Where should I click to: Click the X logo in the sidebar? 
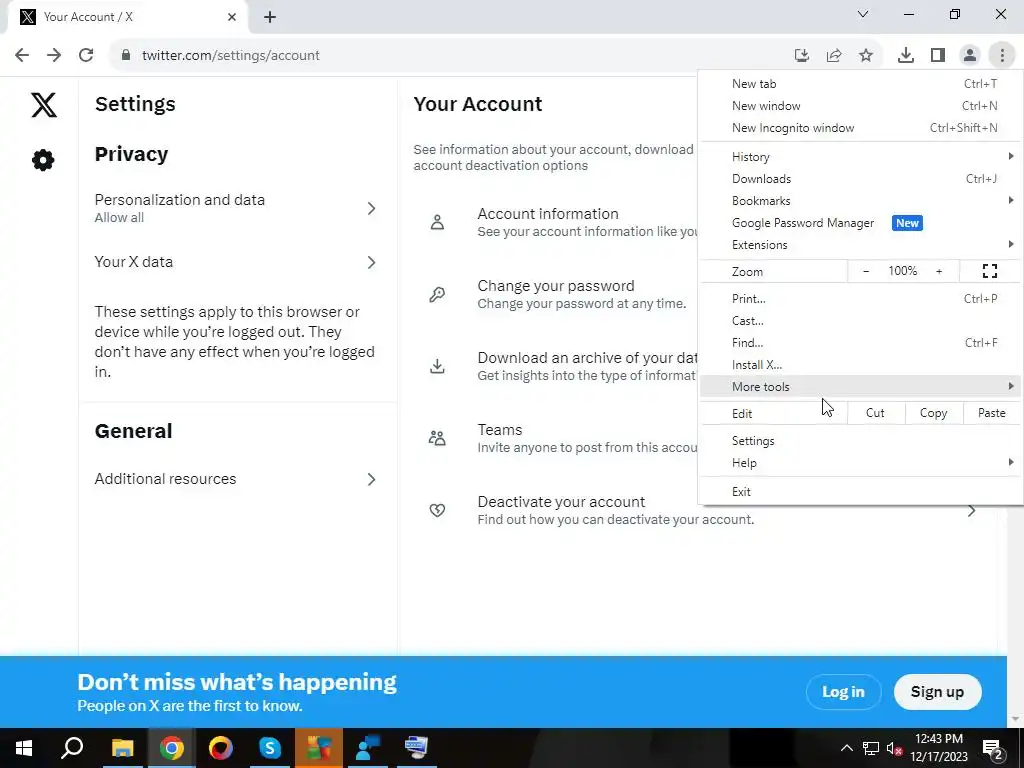pos(44,104)
